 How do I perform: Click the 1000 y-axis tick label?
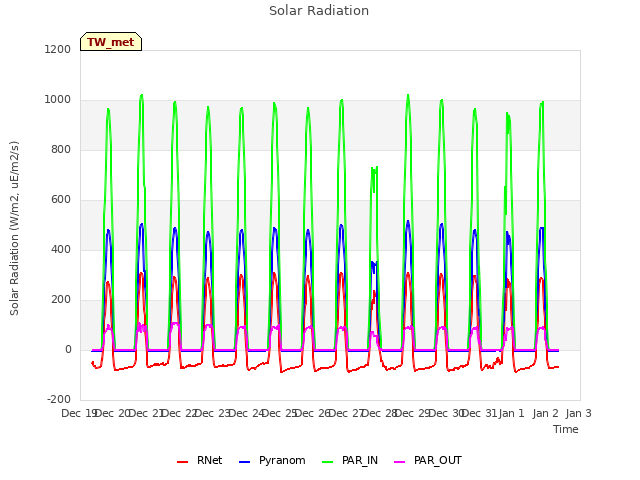coord(58,100)
